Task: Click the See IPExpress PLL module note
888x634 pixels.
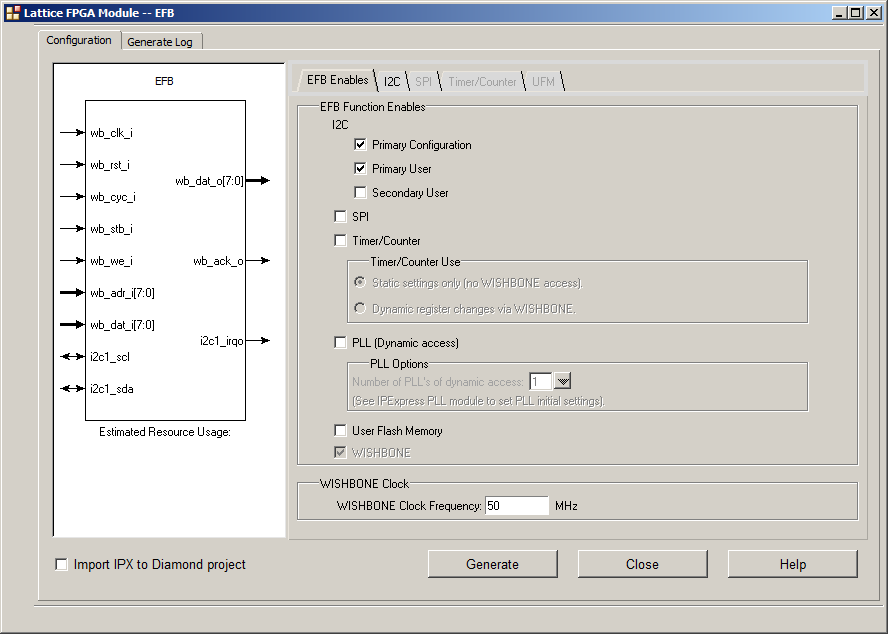Action: pos(479,401)
